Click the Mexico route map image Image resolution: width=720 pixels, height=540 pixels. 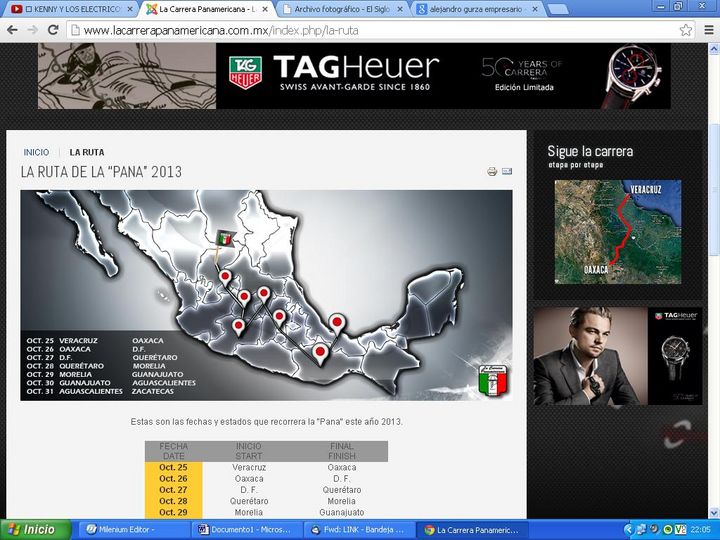266,295
